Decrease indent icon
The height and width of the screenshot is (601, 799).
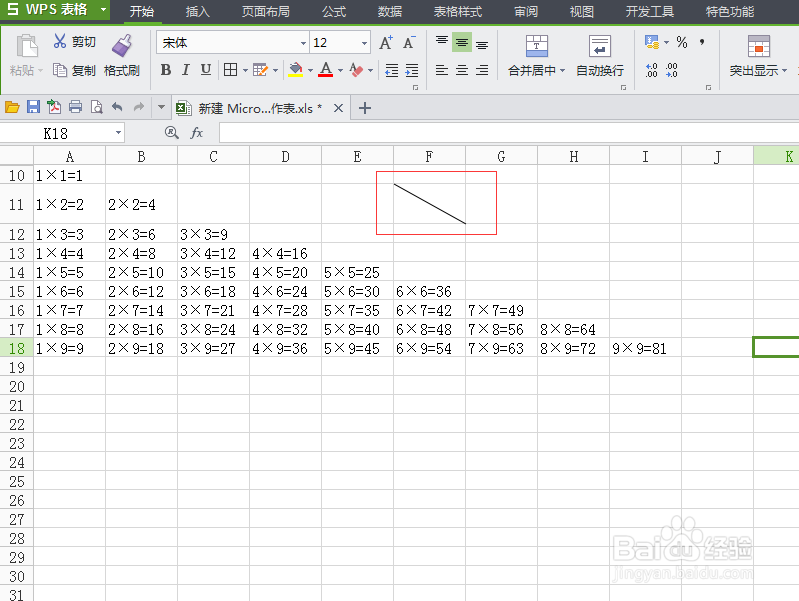pos(391,70)
